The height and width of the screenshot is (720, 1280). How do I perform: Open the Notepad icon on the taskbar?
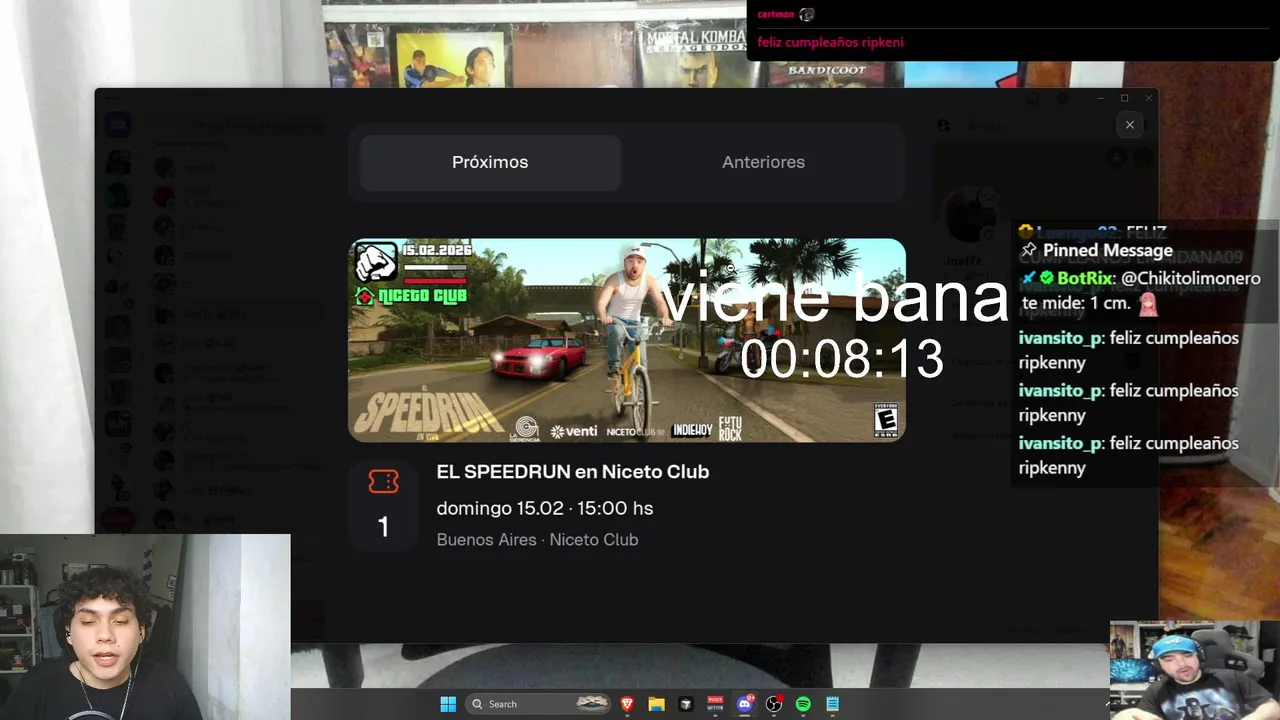tap(832, 704)
